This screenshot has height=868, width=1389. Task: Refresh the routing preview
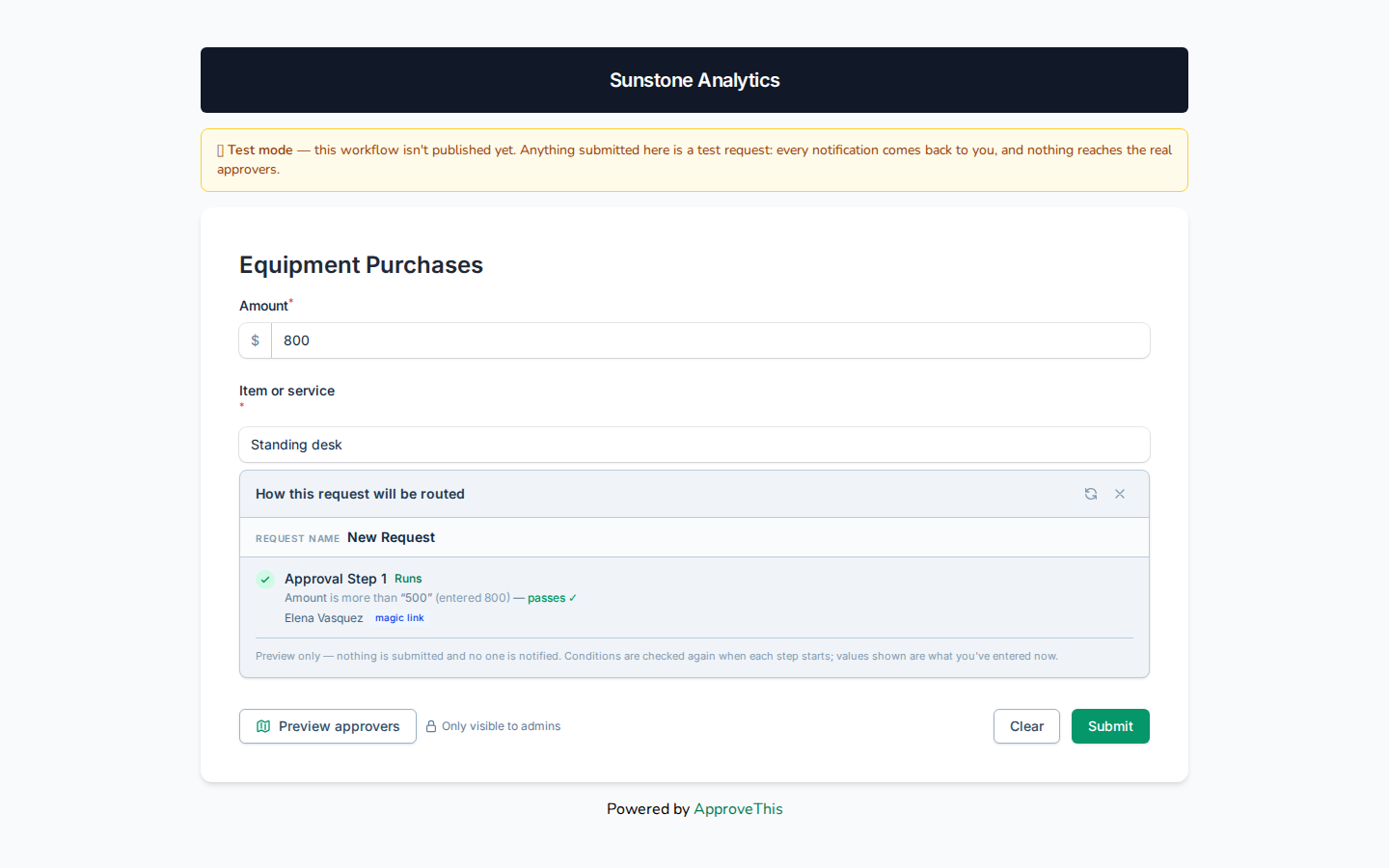point(1091,494)
